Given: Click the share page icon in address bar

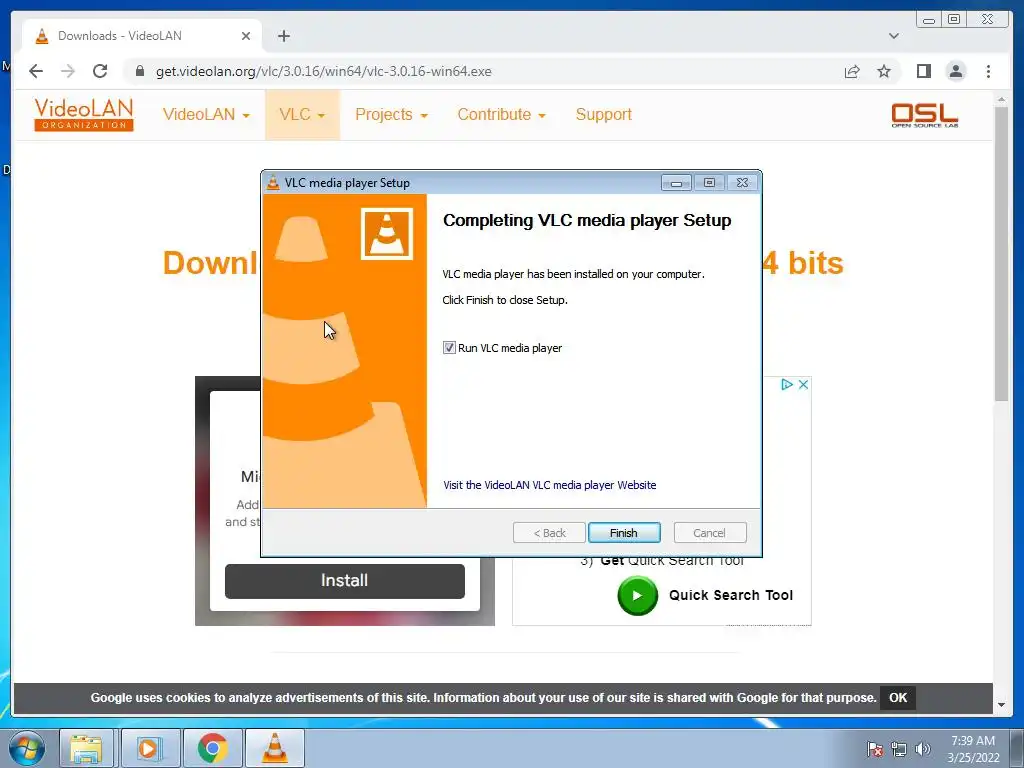Looking at the screenshot, I should 852,71.
